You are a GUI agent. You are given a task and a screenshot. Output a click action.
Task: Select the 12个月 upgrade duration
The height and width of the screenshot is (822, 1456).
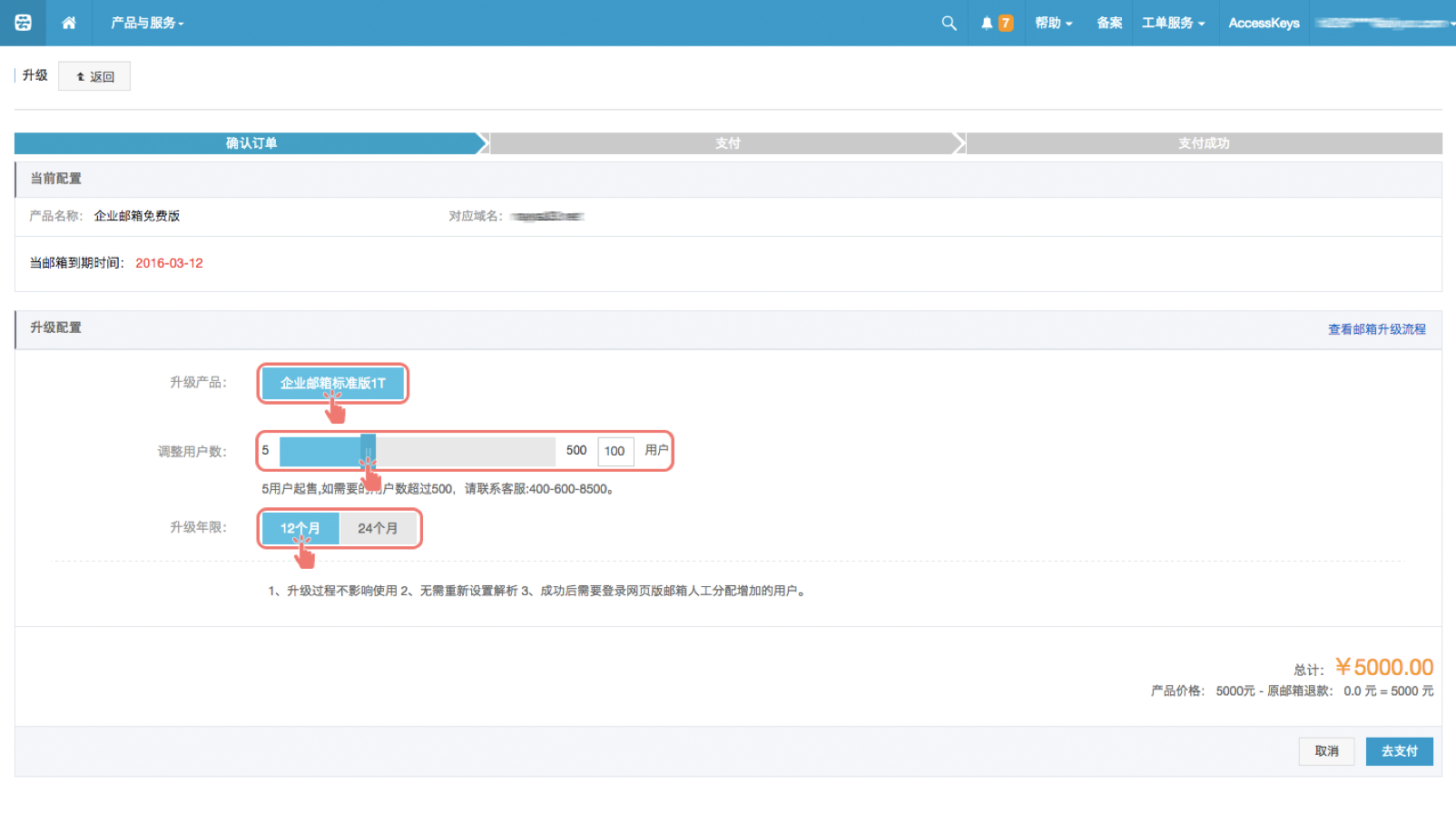click(x=300, y=528)
